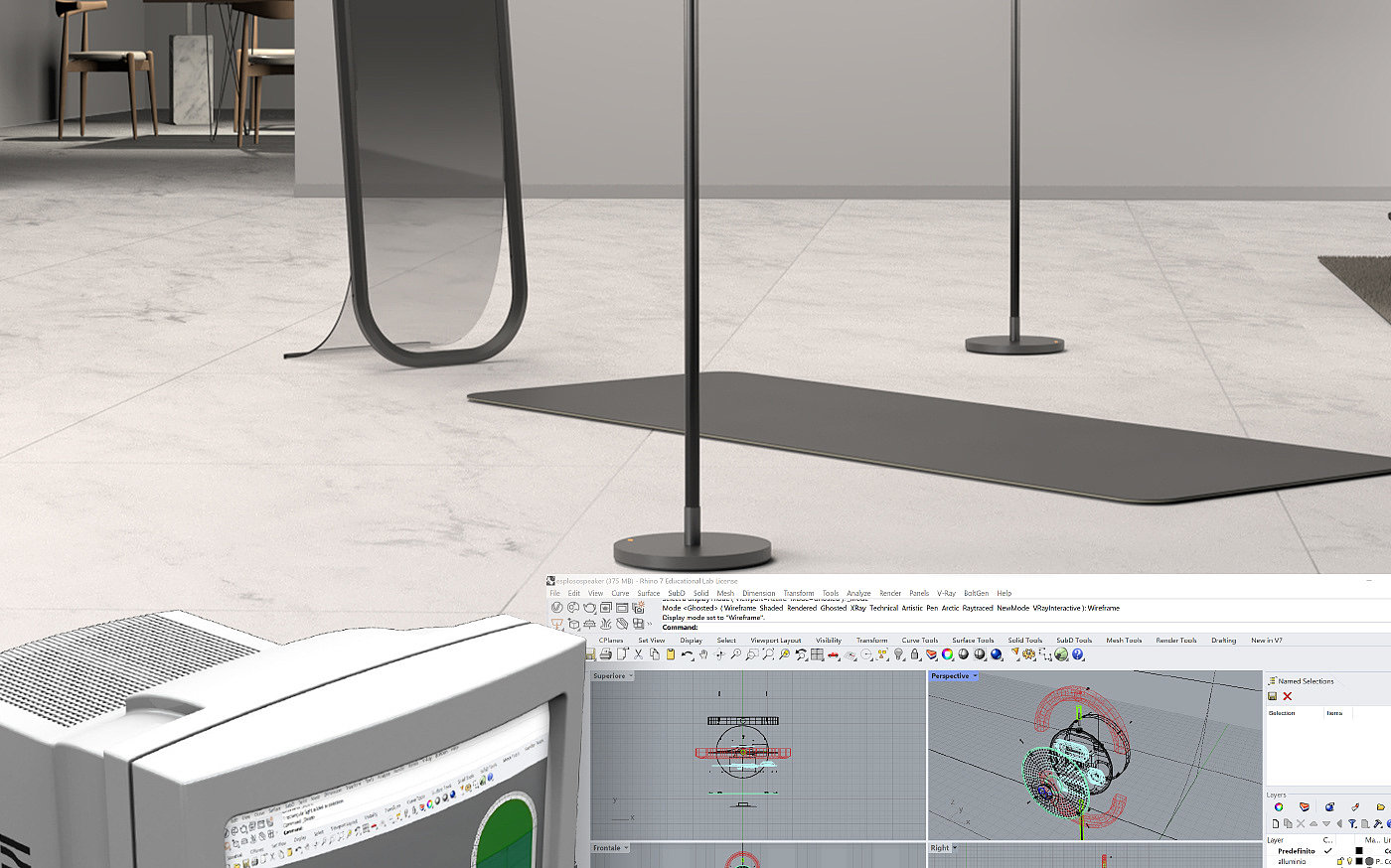Toggle the alluminio layer lock
The image size is (1391, 868).
1339,861
